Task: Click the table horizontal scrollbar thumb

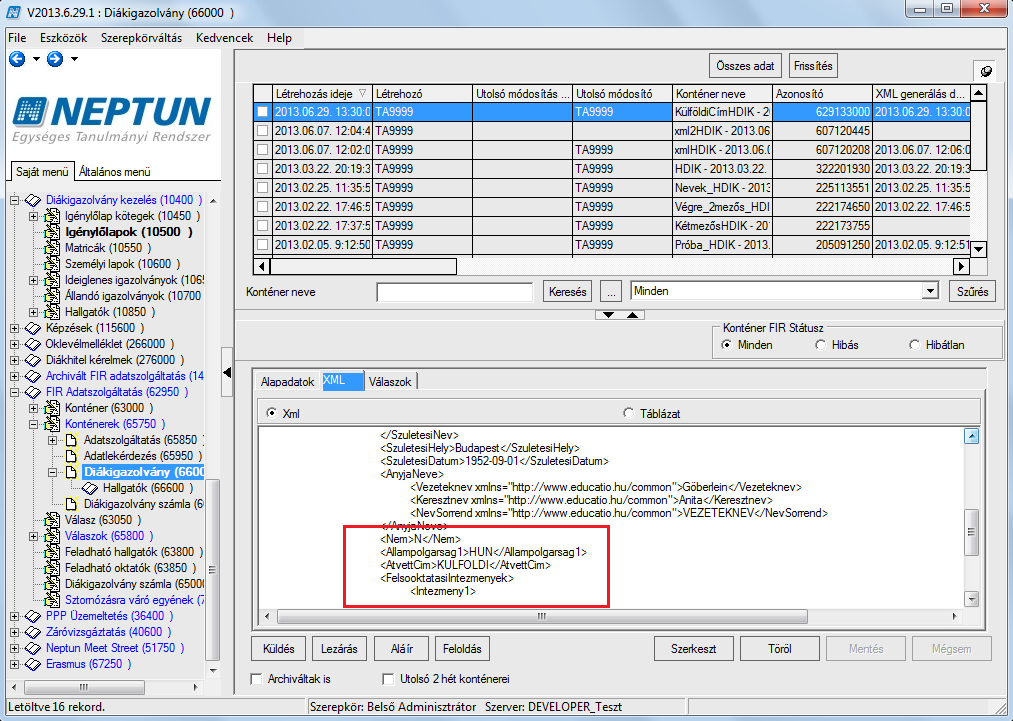Action: click(x=363, y=266)
